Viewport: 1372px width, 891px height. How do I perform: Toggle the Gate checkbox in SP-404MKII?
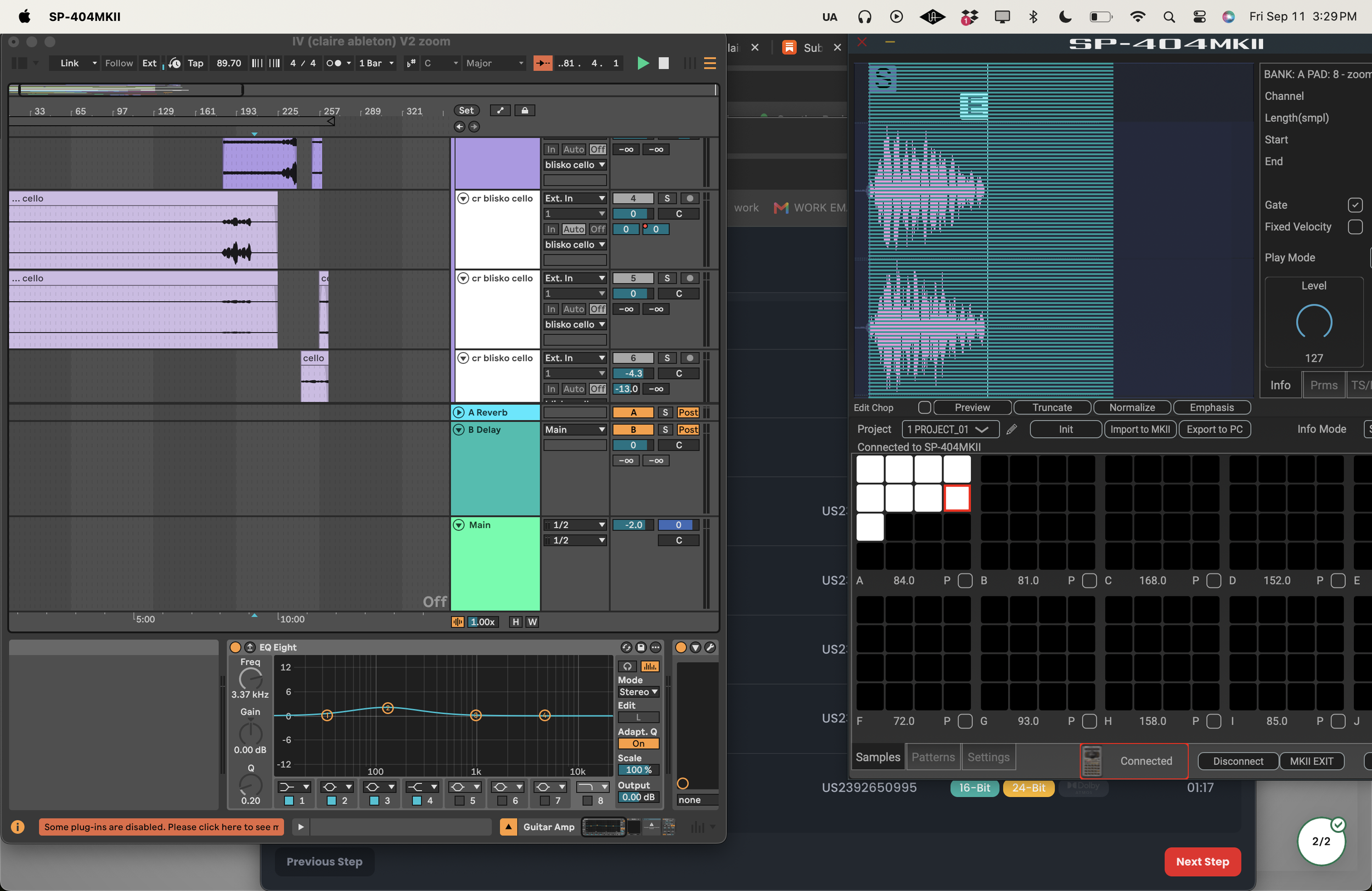[x=1354, y=205]
